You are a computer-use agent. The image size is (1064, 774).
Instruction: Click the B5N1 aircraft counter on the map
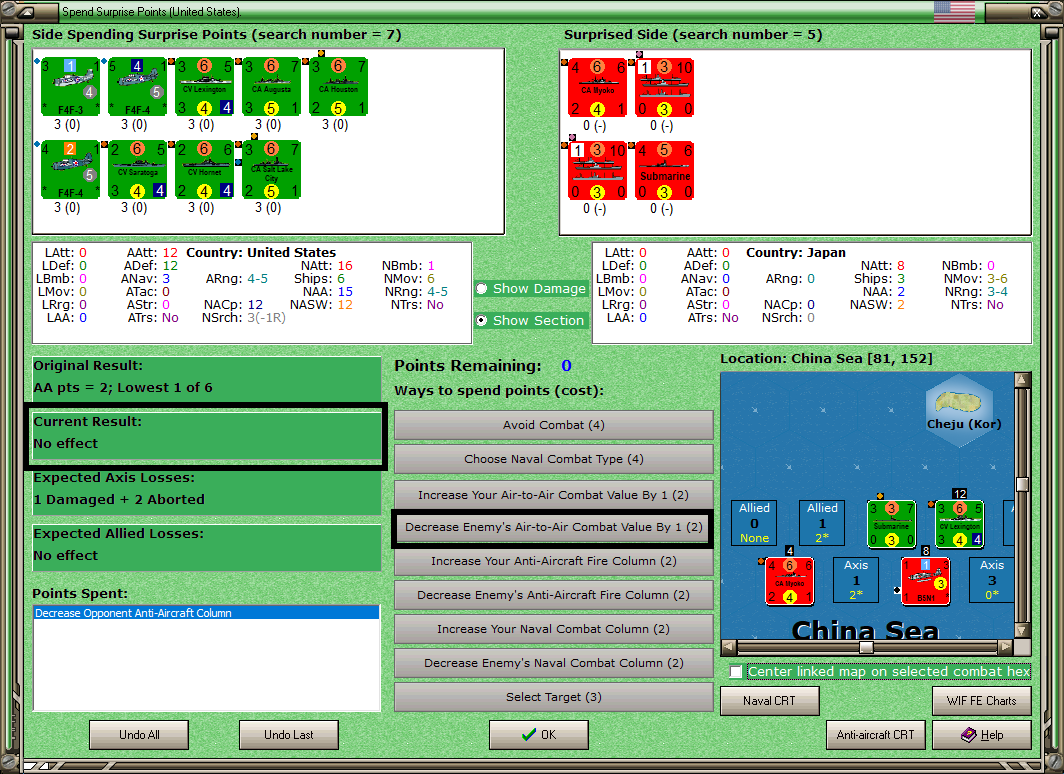926,581
